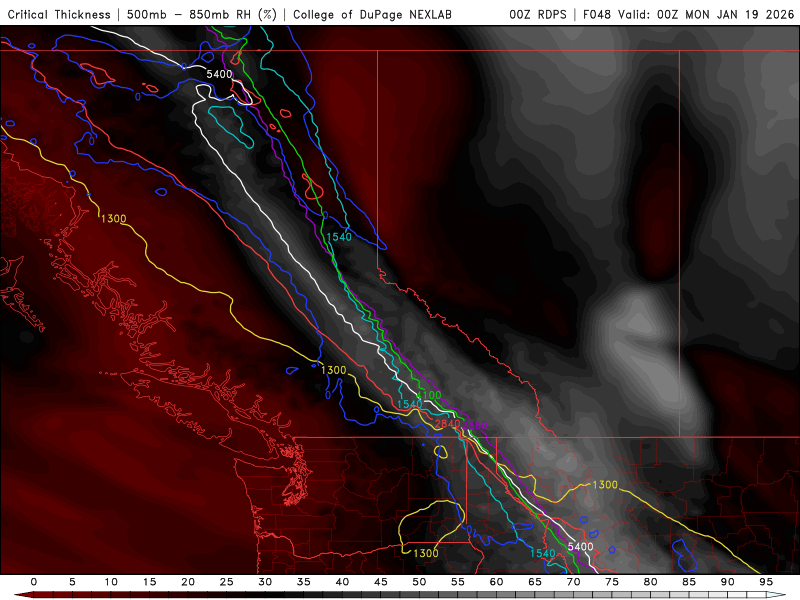800x600 pixels.
Task: Click the purple '2560' contour label
Action: coord(477,425)
